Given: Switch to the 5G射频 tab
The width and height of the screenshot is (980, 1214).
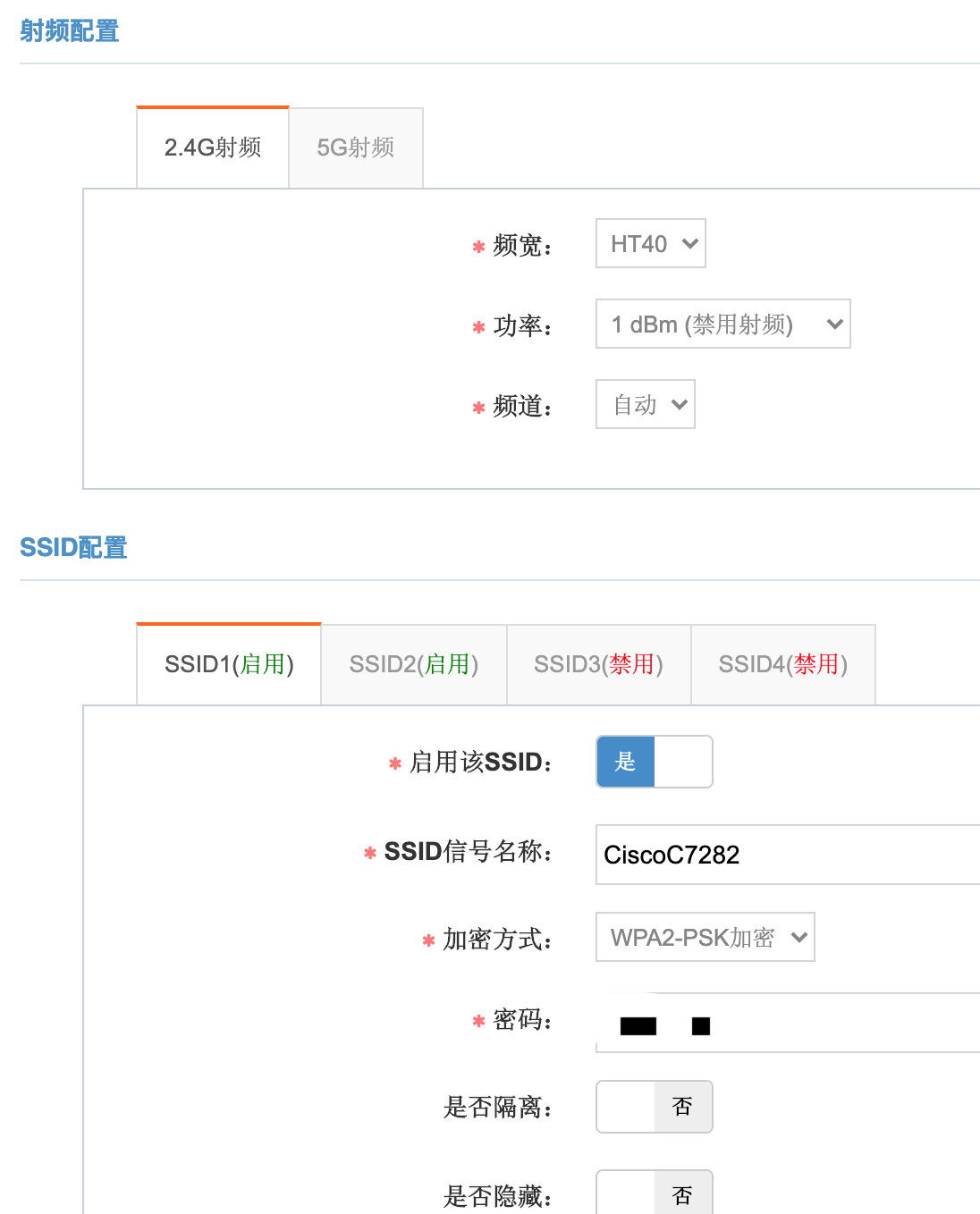Looking at the screenshot, I should point(355,148).
